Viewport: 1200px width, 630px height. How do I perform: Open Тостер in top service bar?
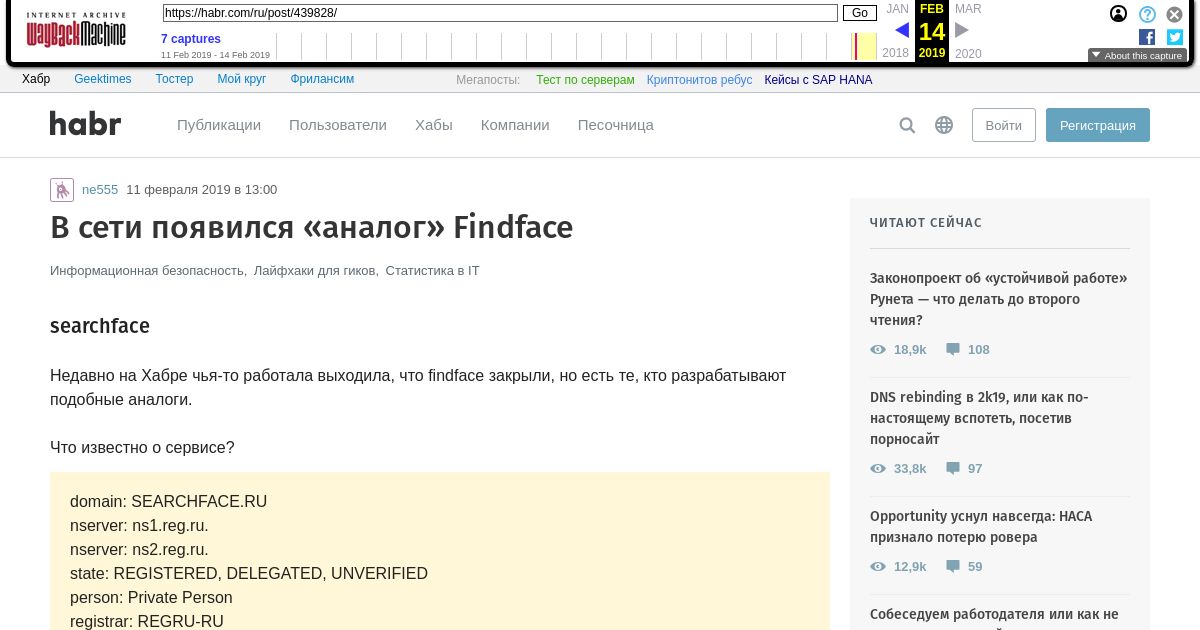[175, 79]
